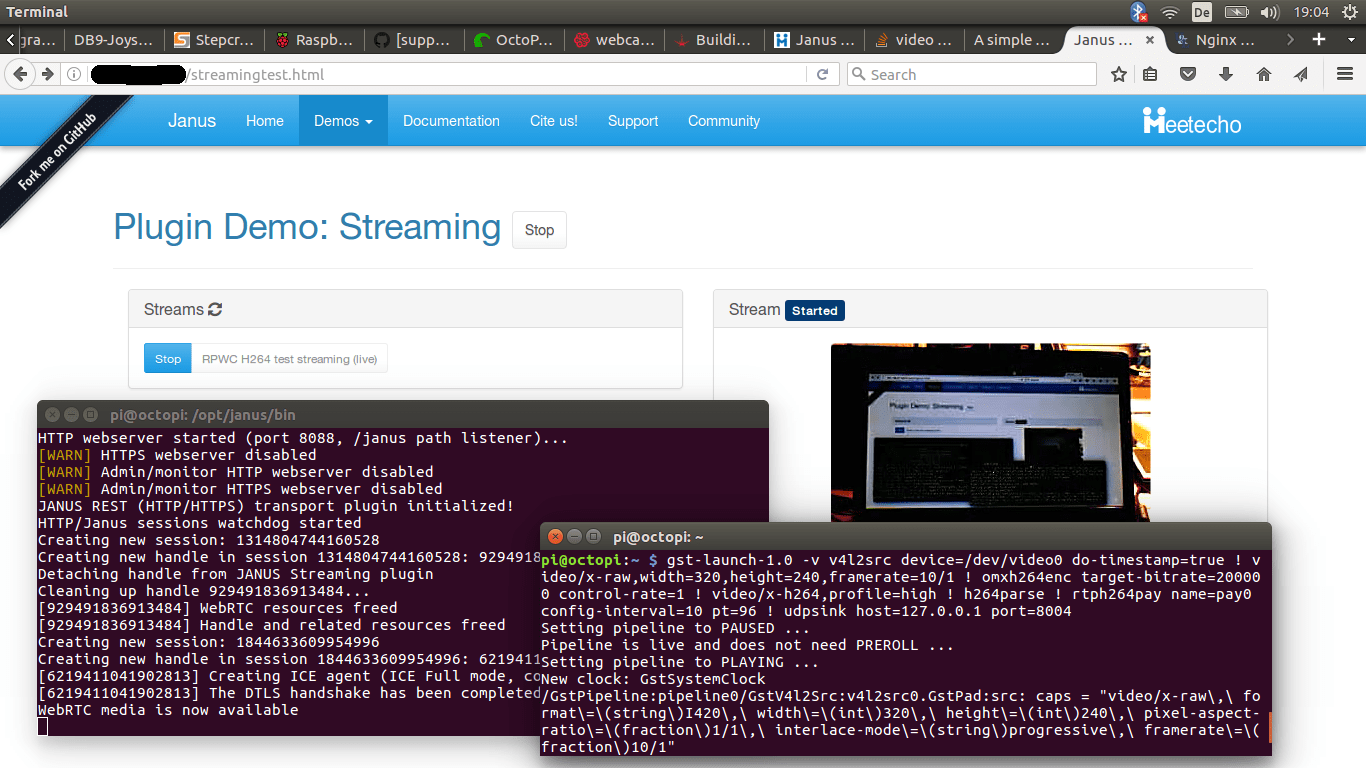Viewport: 1366px width, 768px height.
Task: Bookmark this page with the star icon
Action: [x=1119, y=74]
